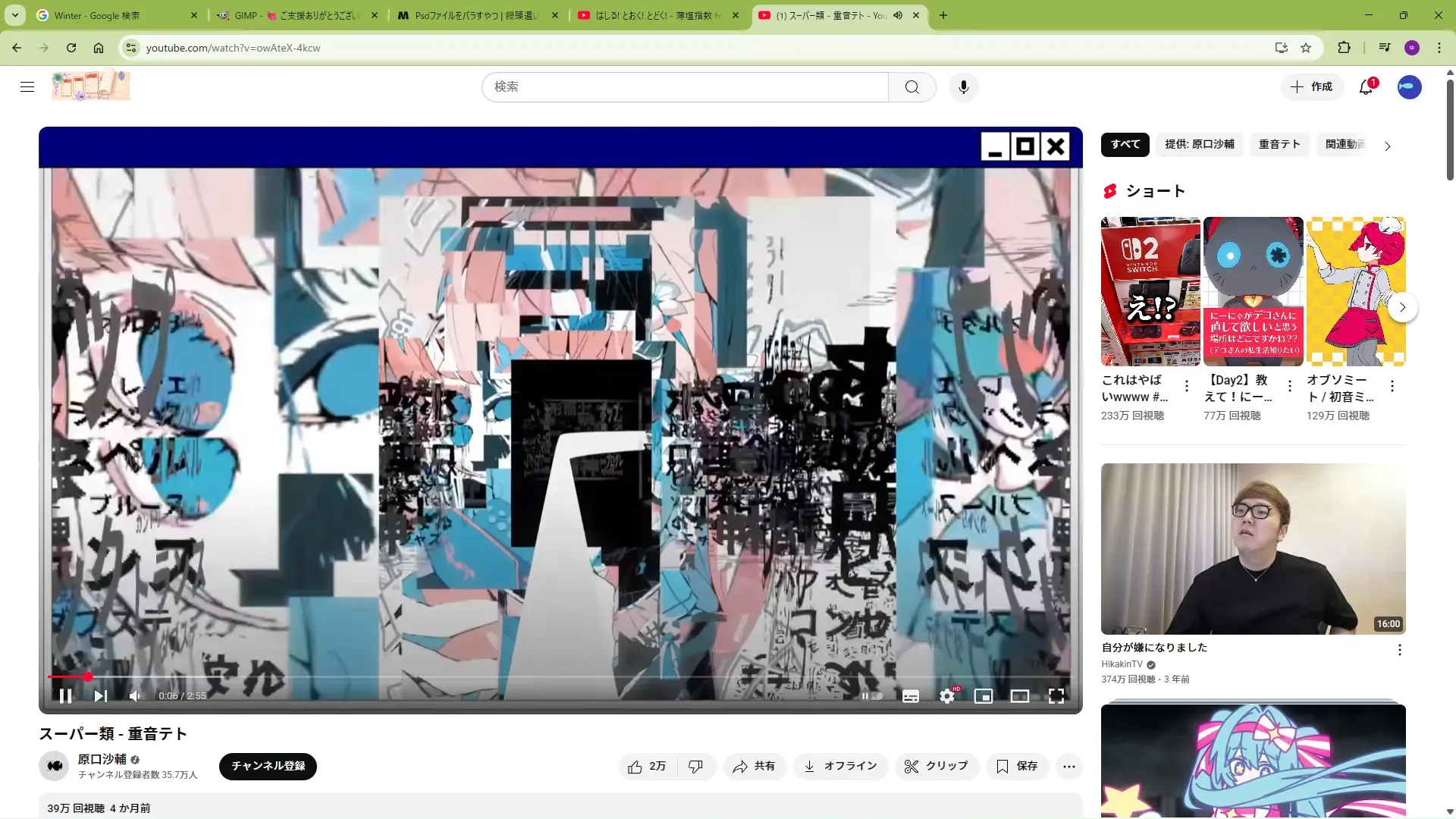The image size is (1456, 819).
Task: Toggle subtitles/closed captions
Action: 911,696
